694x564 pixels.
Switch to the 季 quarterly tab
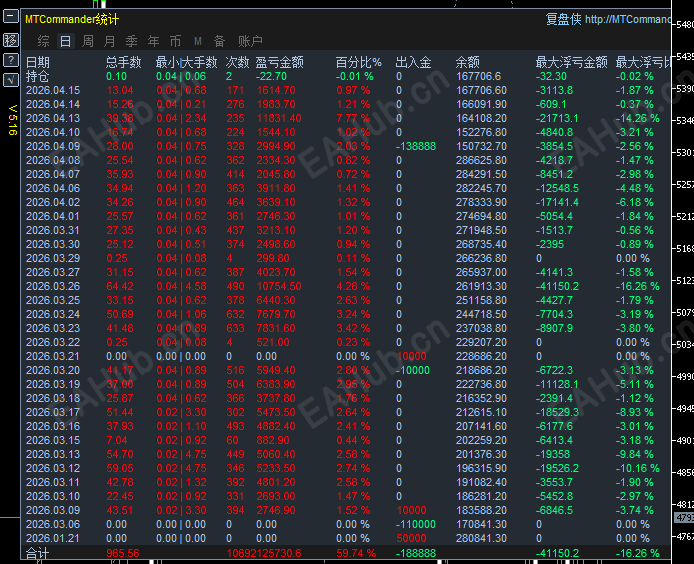click(131, 41)
